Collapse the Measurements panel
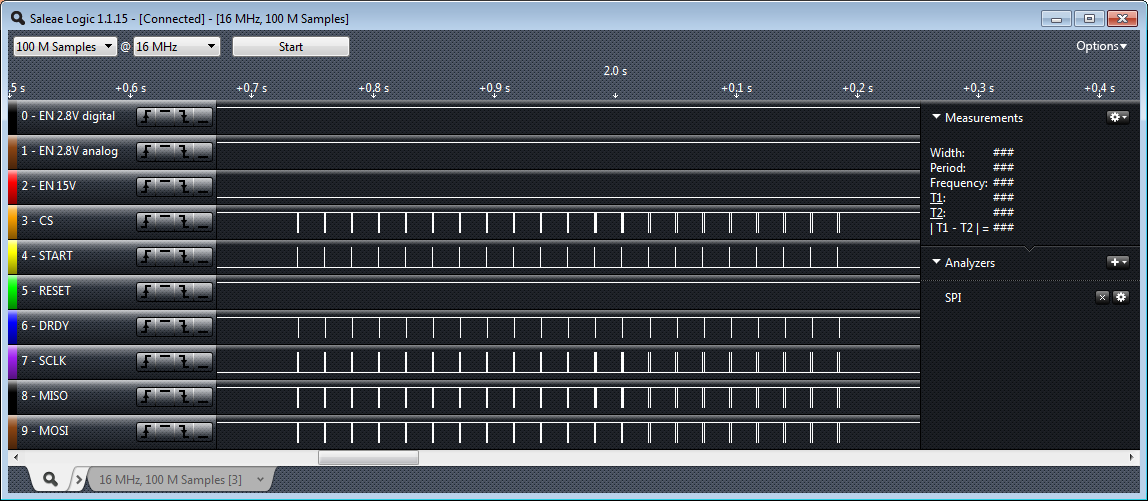Image resolution: width=1148 pixels, height=501 pixels. [x=936, y=118]
